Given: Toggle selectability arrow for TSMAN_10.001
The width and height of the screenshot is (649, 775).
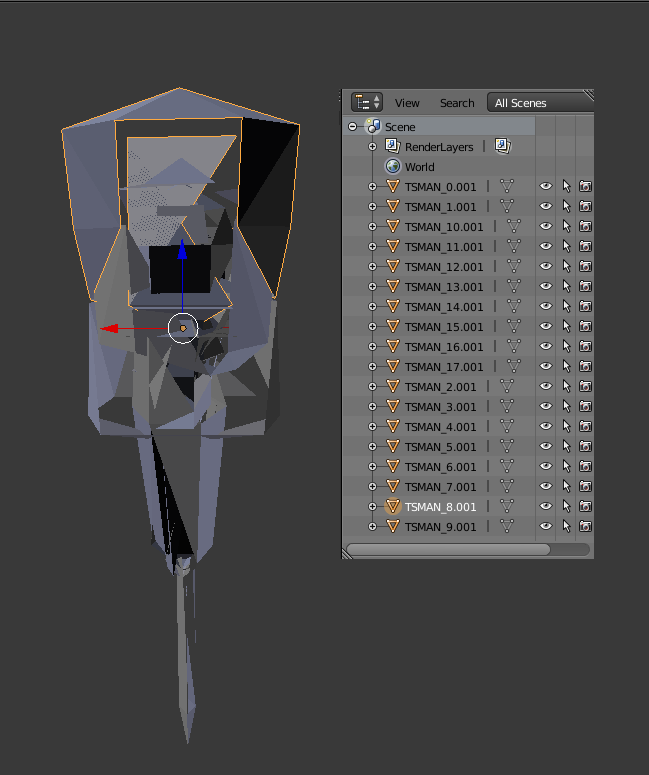Looking at the screenshot, I should (566, 226).
